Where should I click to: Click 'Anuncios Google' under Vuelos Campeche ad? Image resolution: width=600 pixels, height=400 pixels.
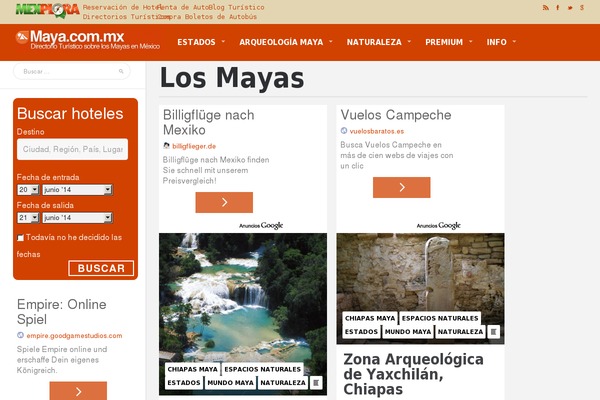pyautogui.click(x=439, y=225)
